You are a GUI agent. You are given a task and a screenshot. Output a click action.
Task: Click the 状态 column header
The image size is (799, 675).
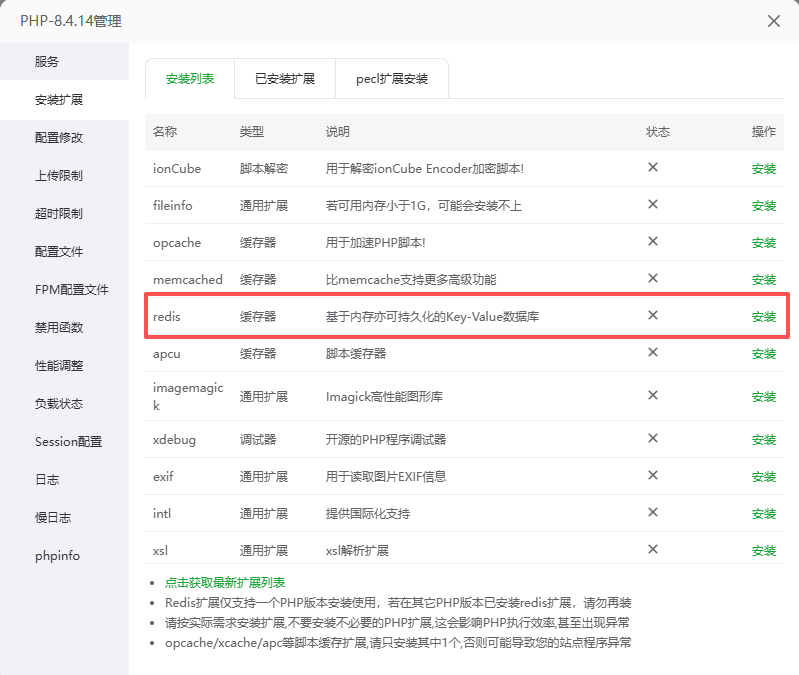(658, 131)
